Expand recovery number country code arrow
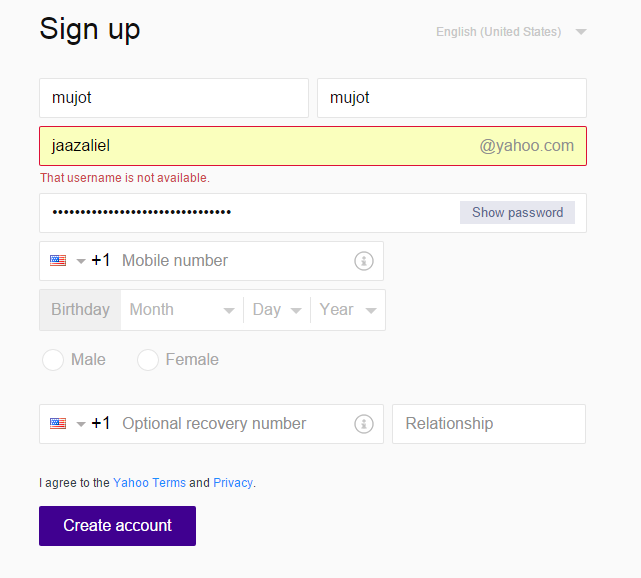641x578 pixels. coord(81,424)
